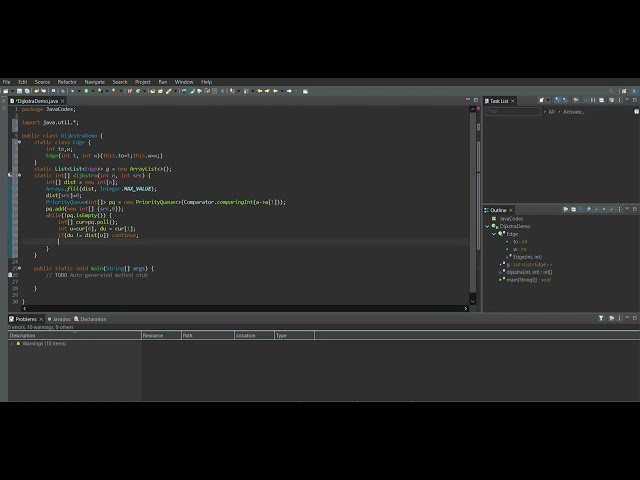Click the Search (flashlight) toolbar icon

click(x=169, y=91)
